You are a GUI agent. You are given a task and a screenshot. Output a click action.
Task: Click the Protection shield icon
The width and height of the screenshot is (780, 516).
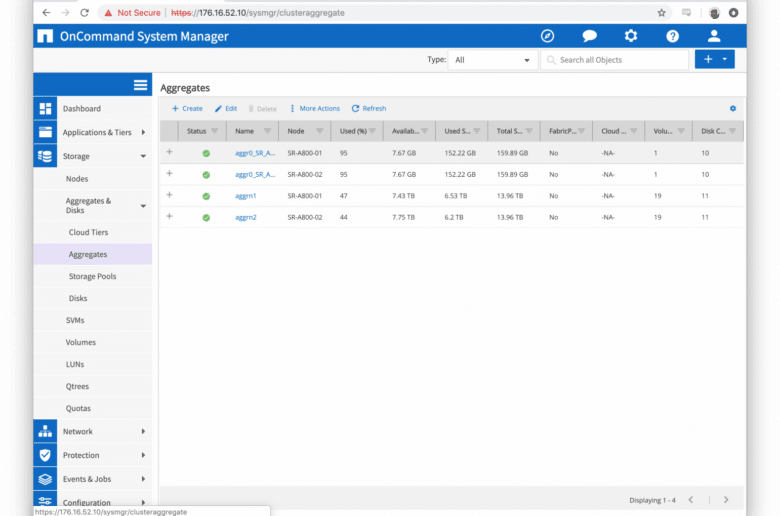(45, 455)
